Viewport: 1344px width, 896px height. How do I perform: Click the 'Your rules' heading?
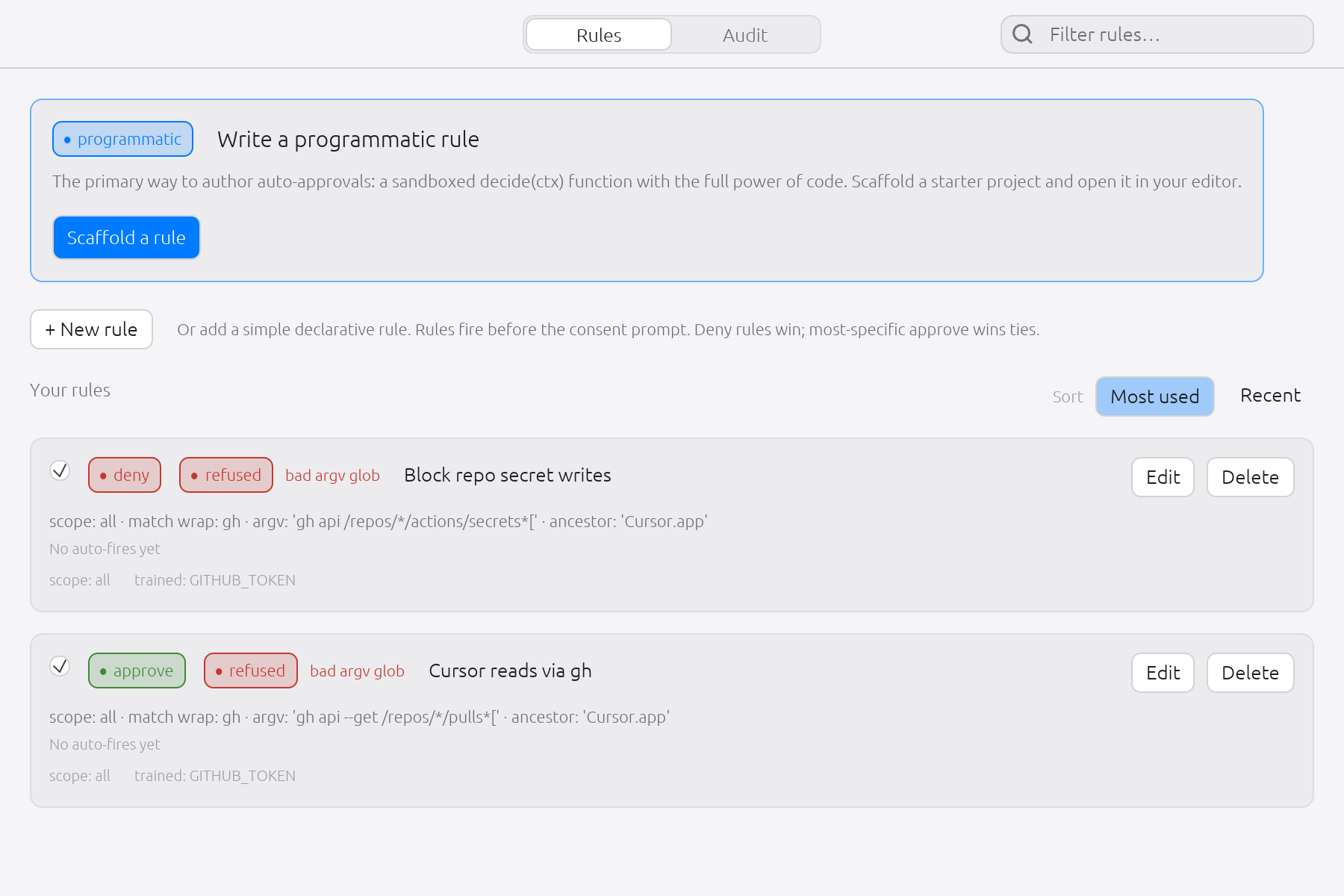point(70,391)
